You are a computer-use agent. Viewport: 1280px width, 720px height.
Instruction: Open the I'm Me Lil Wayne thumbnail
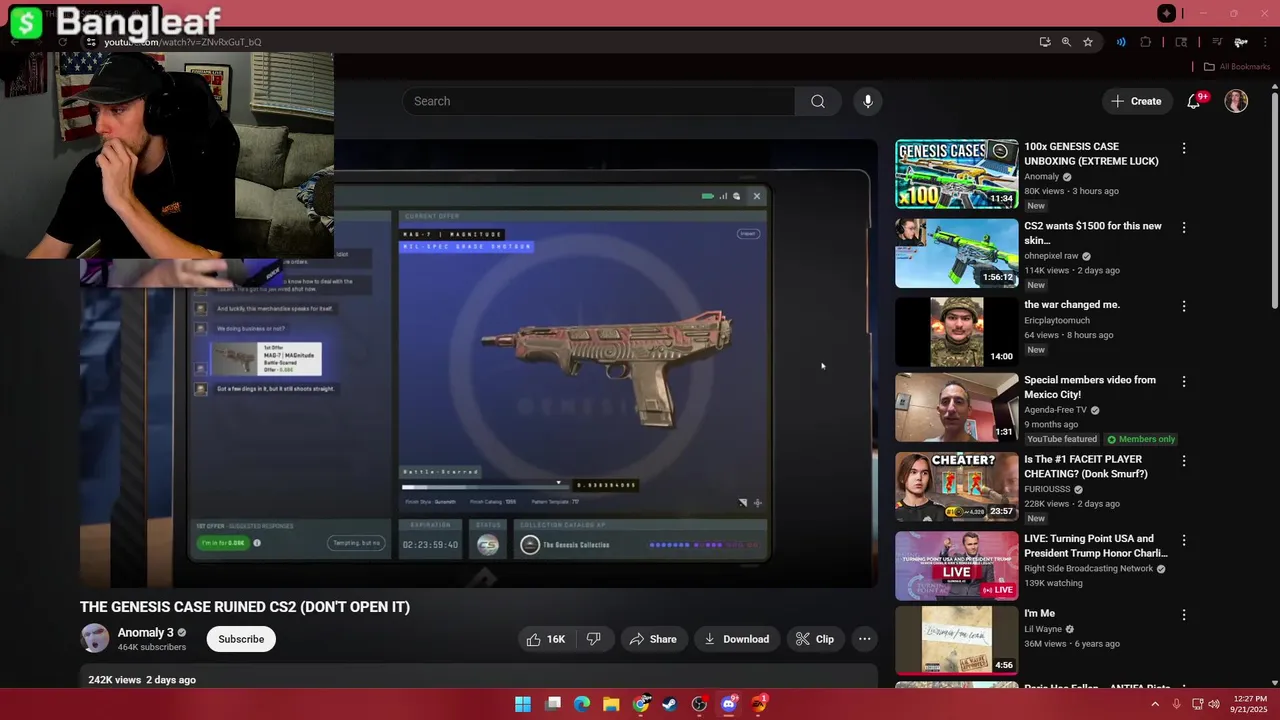[x=956, y=641]
